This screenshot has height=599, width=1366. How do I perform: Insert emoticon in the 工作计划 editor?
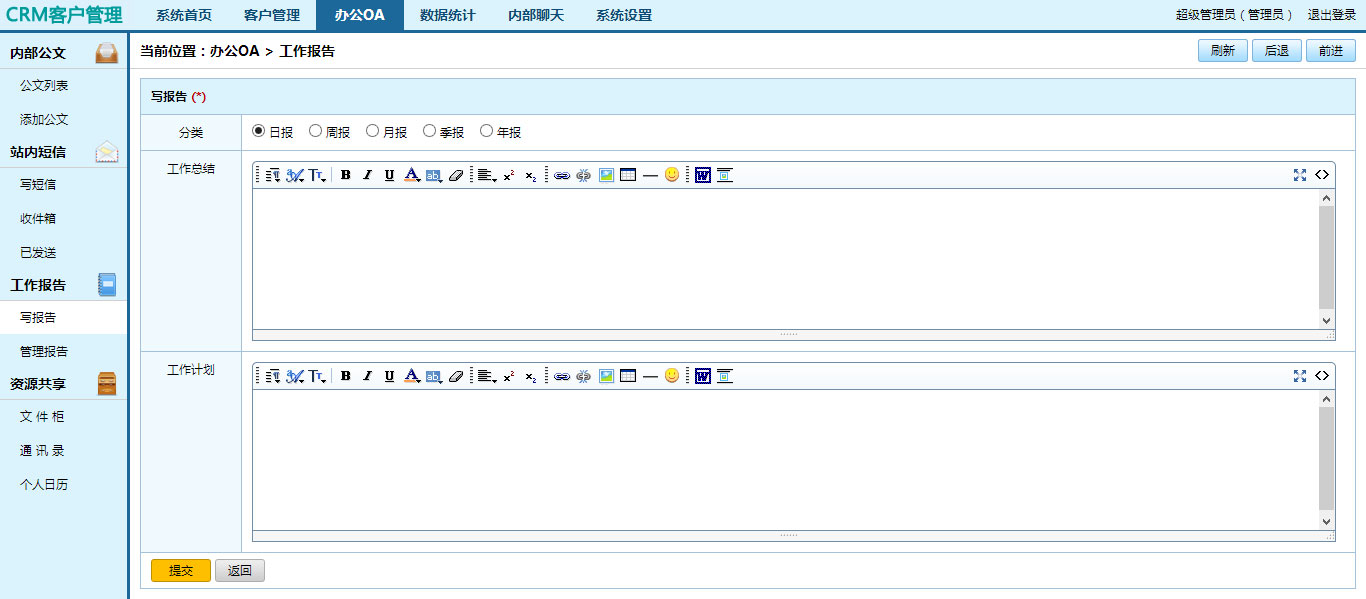tap(672, 375)
